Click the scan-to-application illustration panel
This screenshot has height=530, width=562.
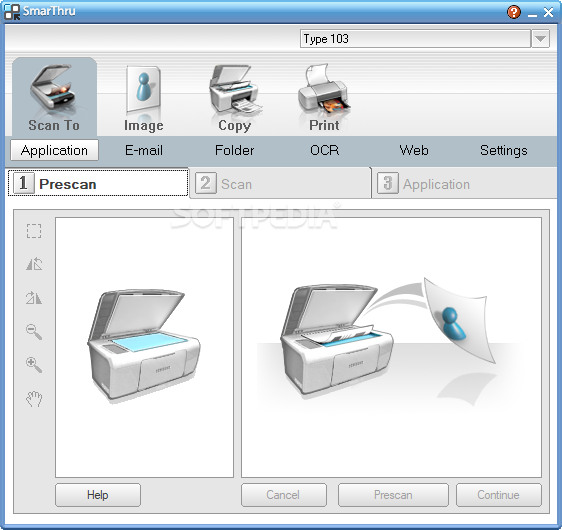tap(391, 347)
